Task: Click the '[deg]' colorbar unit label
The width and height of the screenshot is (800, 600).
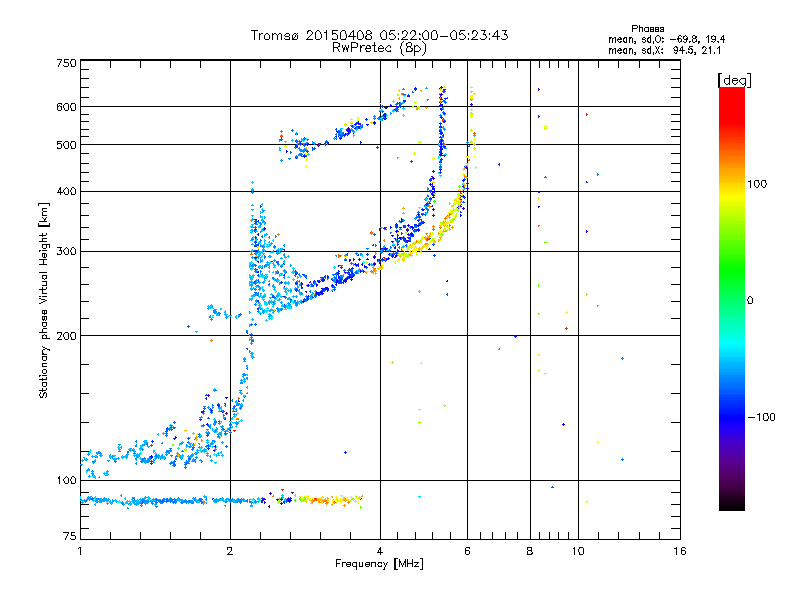Action: pyautogui.click(x=734, y=80)
